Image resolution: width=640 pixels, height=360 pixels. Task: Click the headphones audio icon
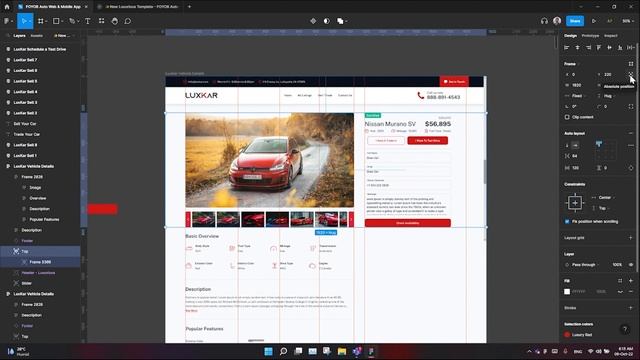coord(544,21)
